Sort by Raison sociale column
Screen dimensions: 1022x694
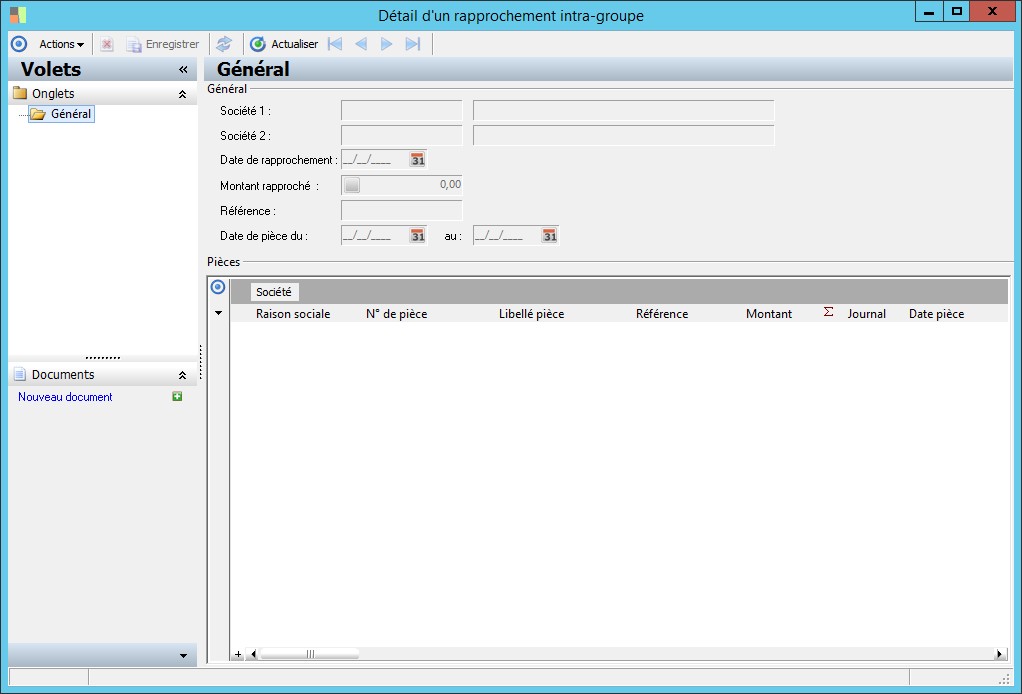tap(293, 314)
